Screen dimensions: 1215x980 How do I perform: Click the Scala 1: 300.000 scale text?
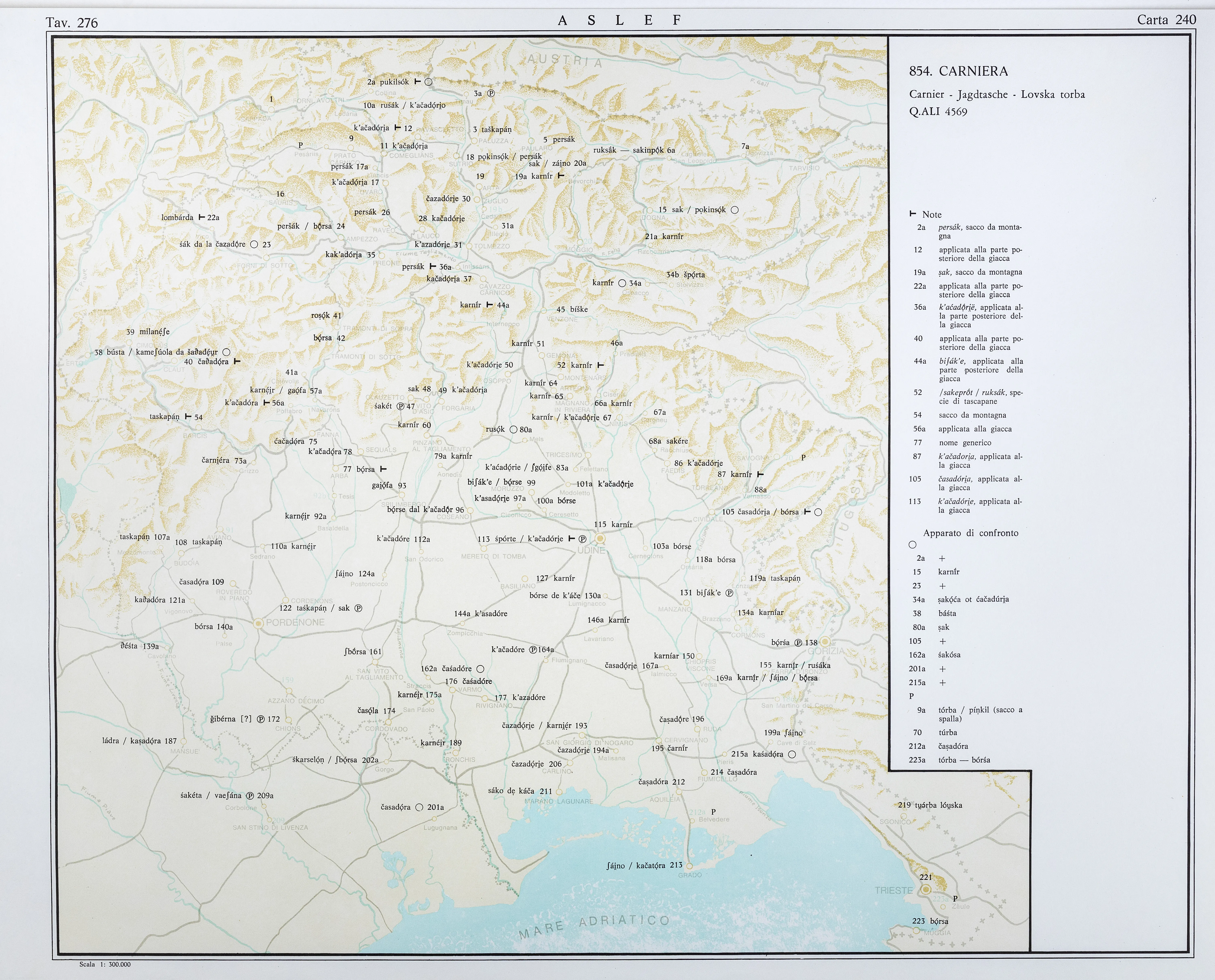(x=105, y=964)
